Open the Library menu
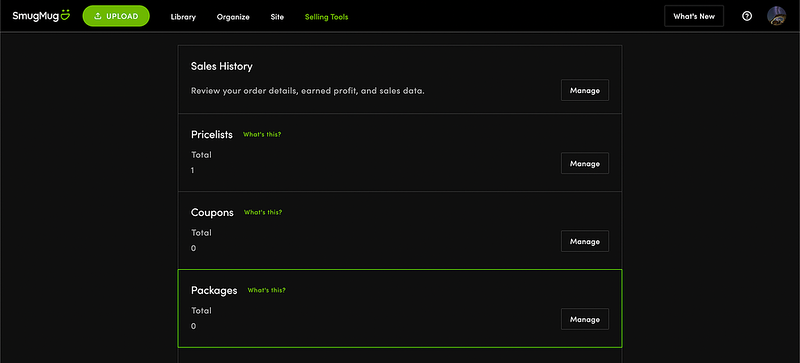The height and width of the screenshot is (363, 800). pyautogui.click(x=183, y=17)
